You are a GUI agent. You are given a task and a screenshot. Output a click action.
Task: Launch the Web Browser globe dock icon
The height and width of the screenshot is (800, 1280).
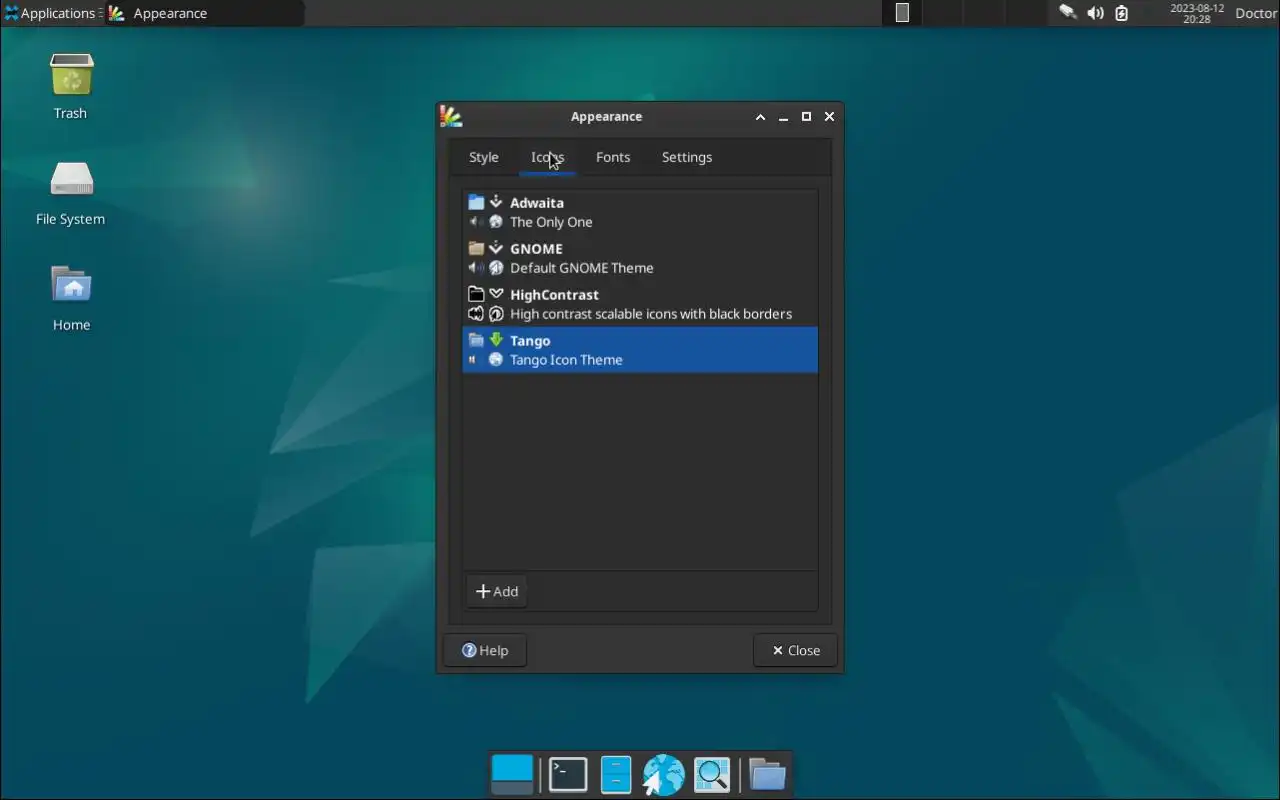point(663,775)
